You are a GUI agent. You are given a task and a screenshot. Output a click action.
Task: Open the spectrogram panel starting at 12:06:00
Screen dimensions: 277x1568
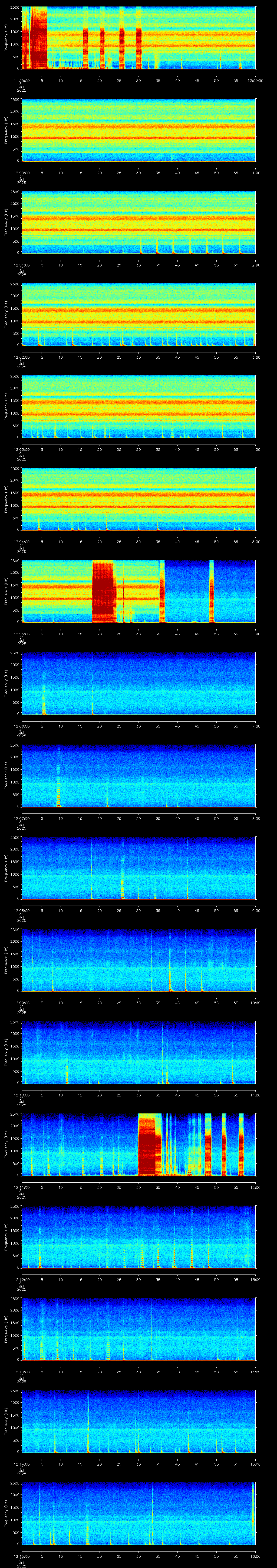(x=139, y=683)
